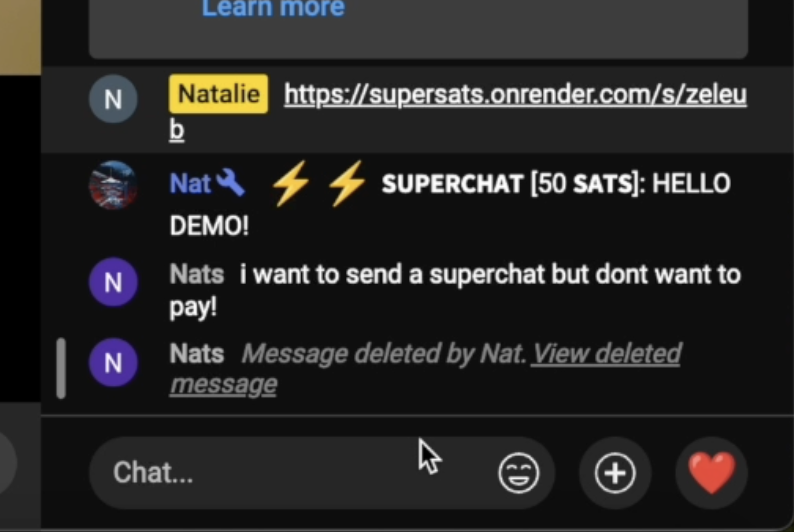Click the yellow Natalie name badge
Image resolution: width=794 pixels, height=532 pixels.
pos(219,94)
